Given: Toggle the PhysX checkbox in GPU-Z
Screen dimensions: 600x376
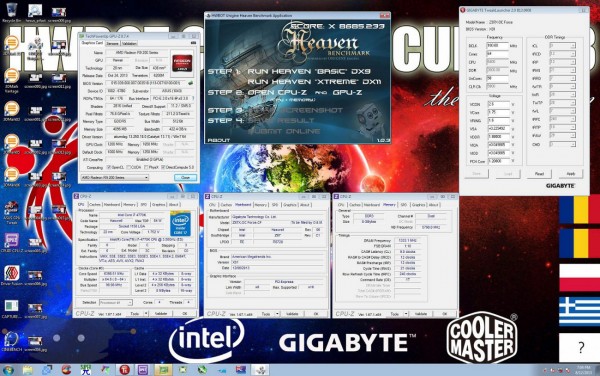Looking at the screenshot, I should (146, 168).
